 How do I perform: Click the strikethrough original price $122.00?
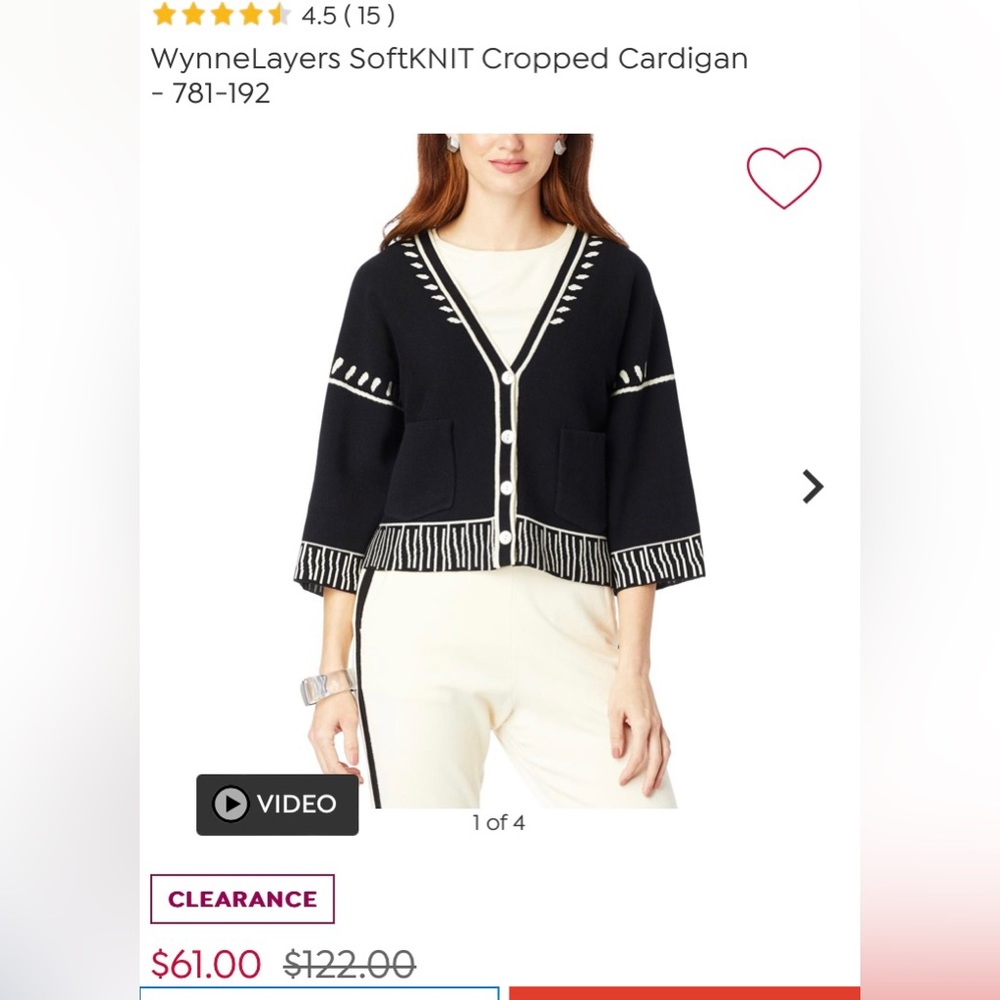point(348,963)
